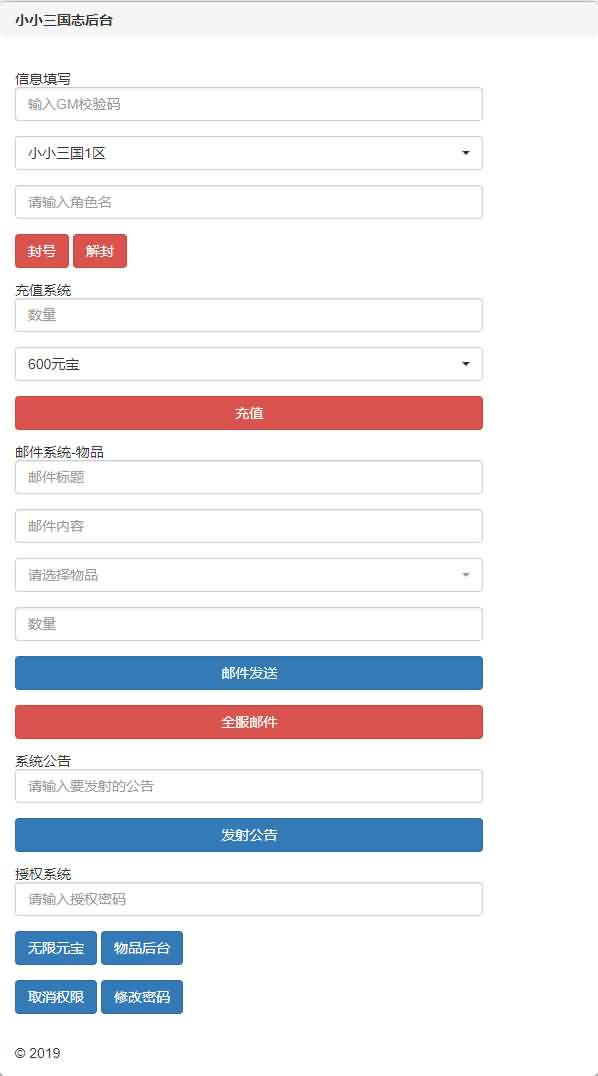598x1076 pixels.
Task: Open the 请选择物品 item selection dropdown
Action: [x=248, y=575]
